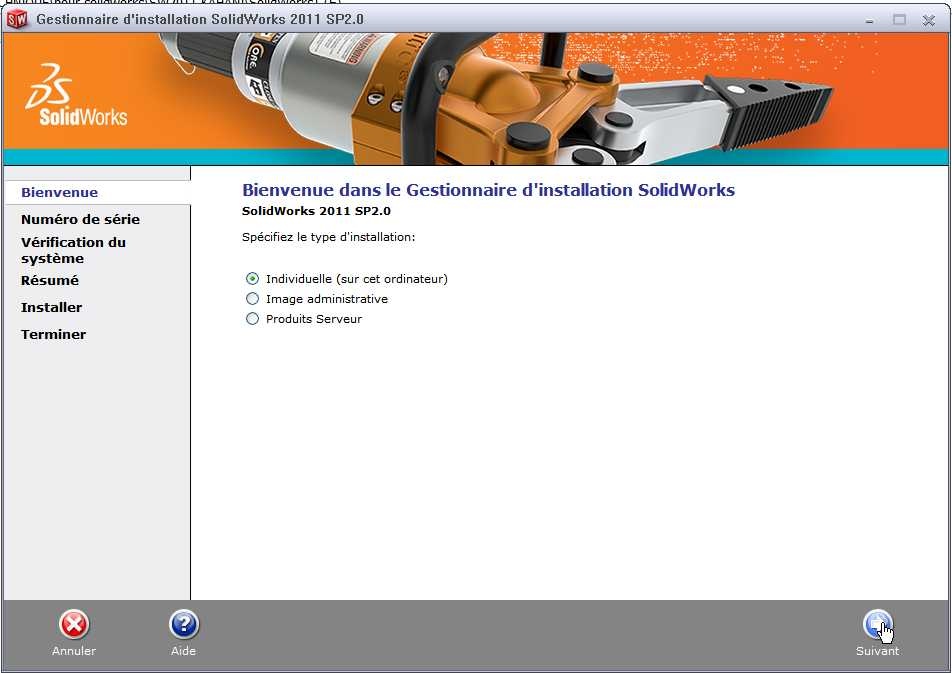
Task: Click the window title Gestionnaire d'installation SolidWorks 2011
Action: point(200,19)
